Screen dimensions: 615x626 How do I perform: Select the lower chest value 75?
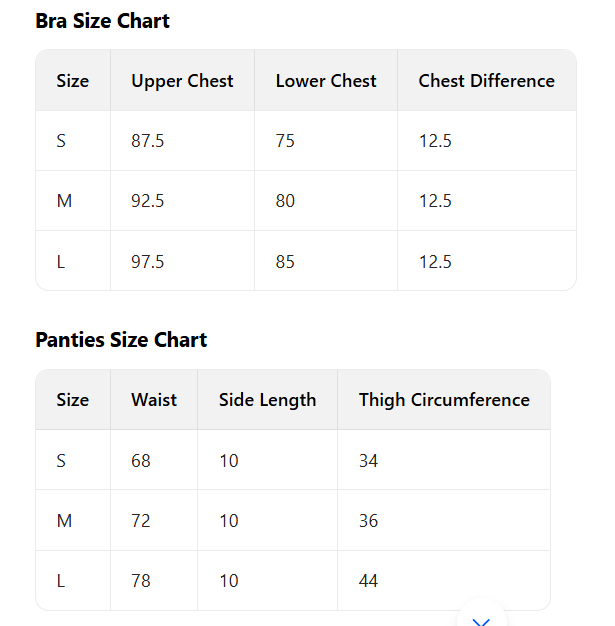(x=285, y=141)
